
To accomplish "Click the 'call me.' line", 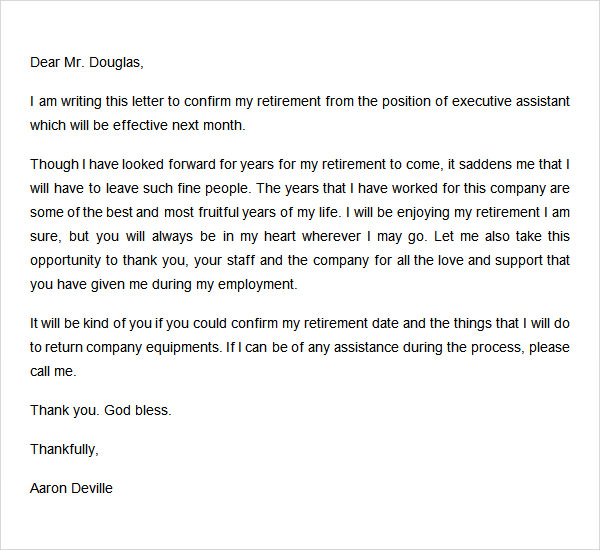I will coord(53,371).
